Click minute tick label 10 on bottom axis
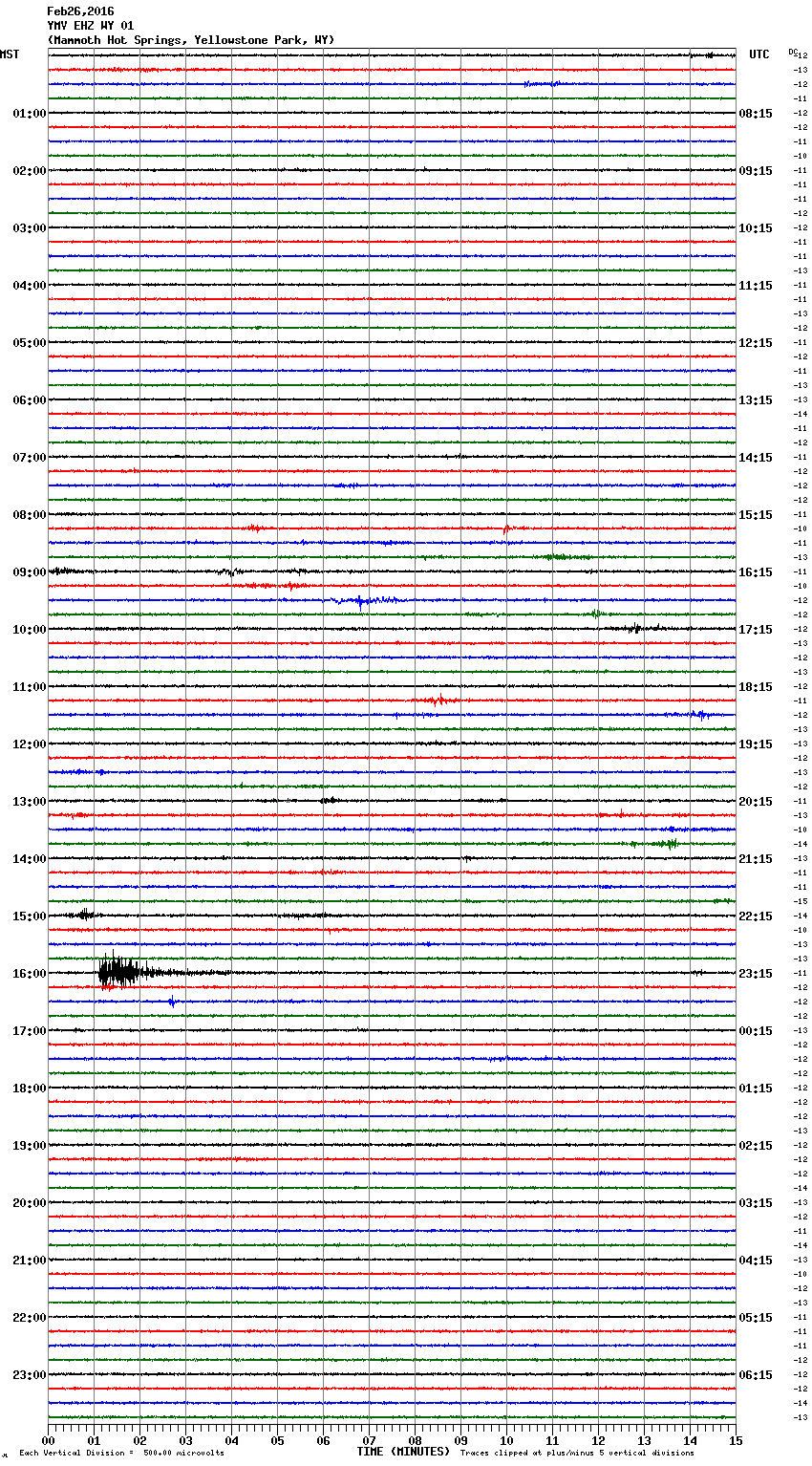The height and width of the screenshot is (1466, 812). pos(506,1440)
